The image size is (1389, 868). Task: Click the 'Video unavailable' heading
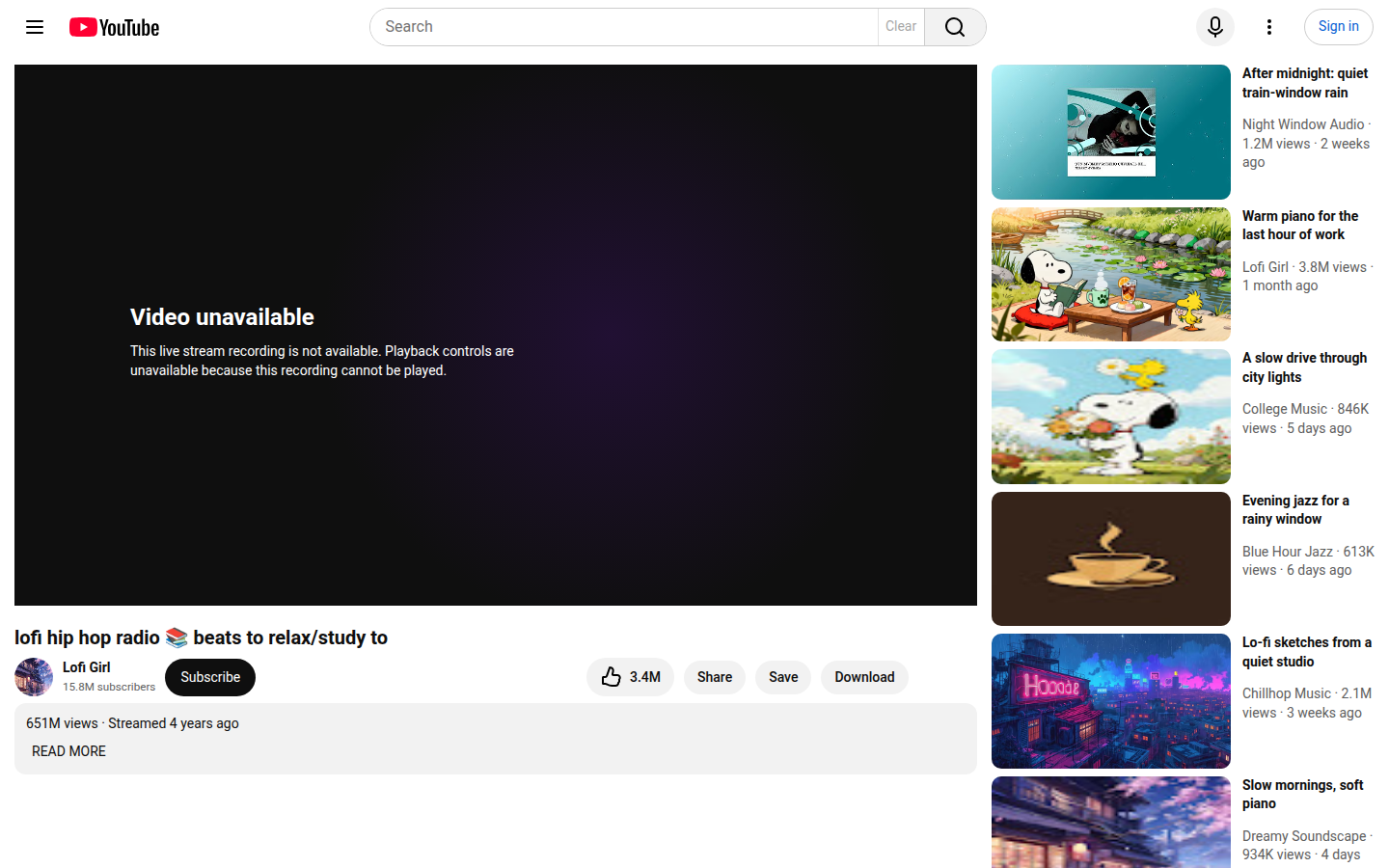click(x=222, y=317)
